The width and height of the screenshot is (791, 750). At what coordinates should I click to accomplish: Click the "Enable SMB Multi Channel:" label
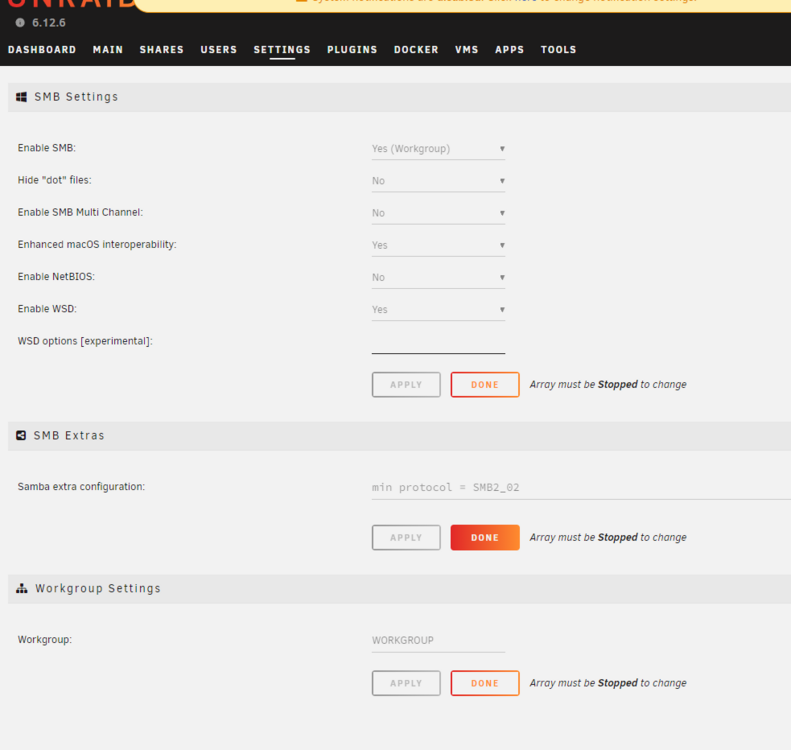coord(80,212)
